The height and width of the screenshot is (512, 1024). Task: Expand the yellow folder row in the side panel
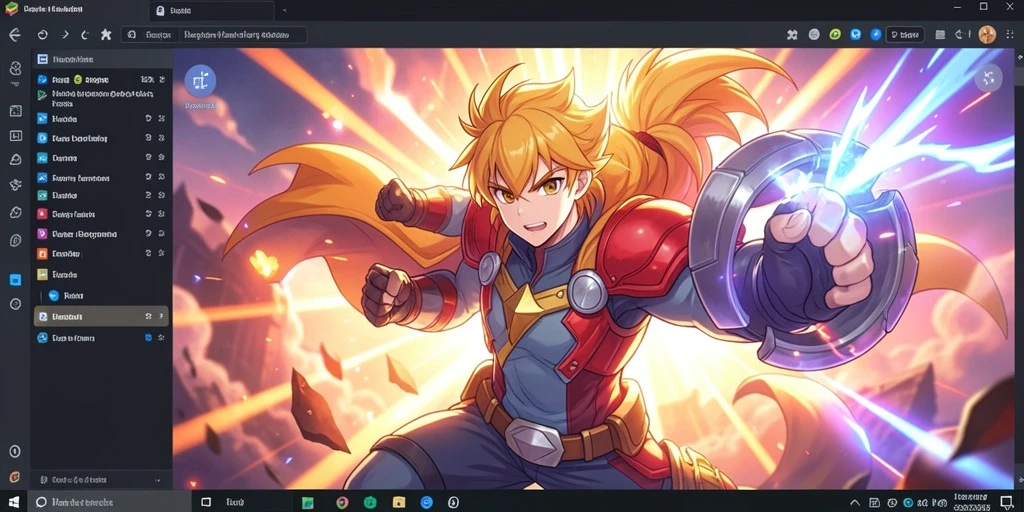click(101, 274)
